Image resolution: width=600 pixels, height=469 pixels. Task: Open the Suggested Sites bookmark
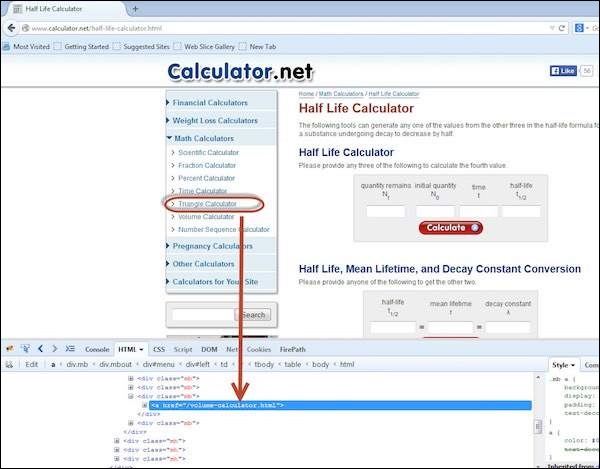142,47
